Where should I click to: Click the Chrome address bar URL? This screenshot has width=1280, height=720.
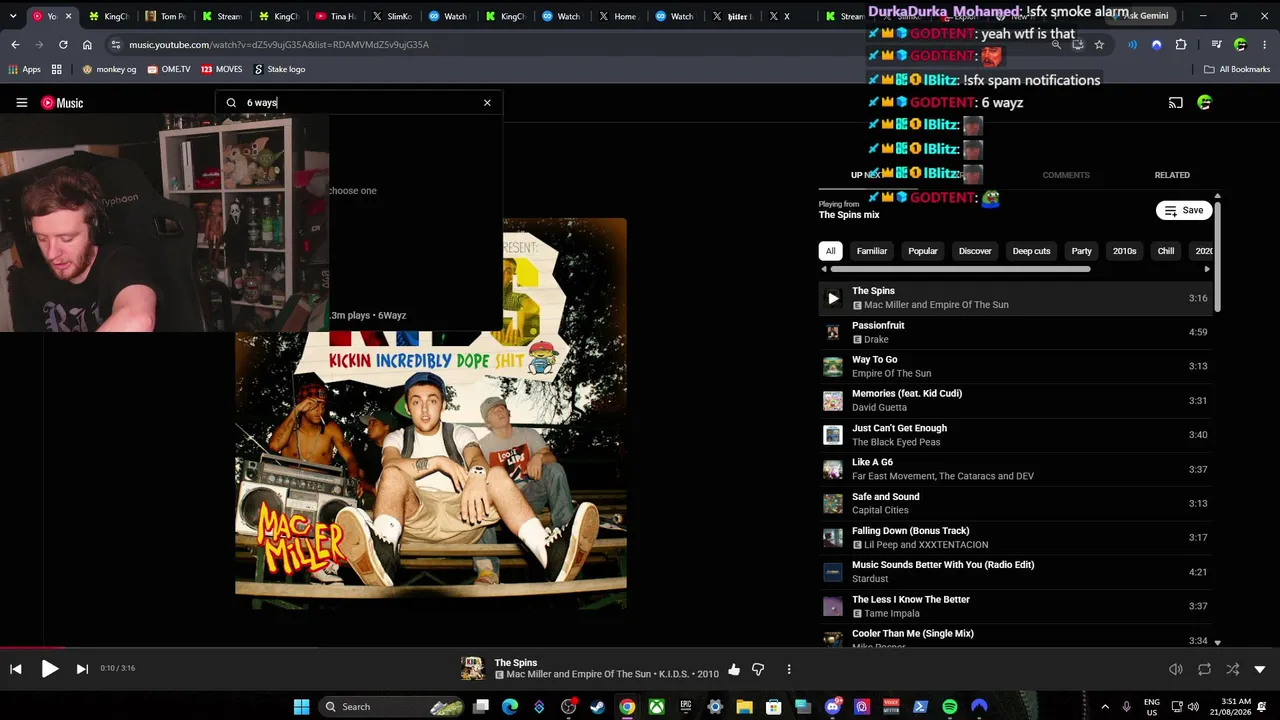[279, 45]
